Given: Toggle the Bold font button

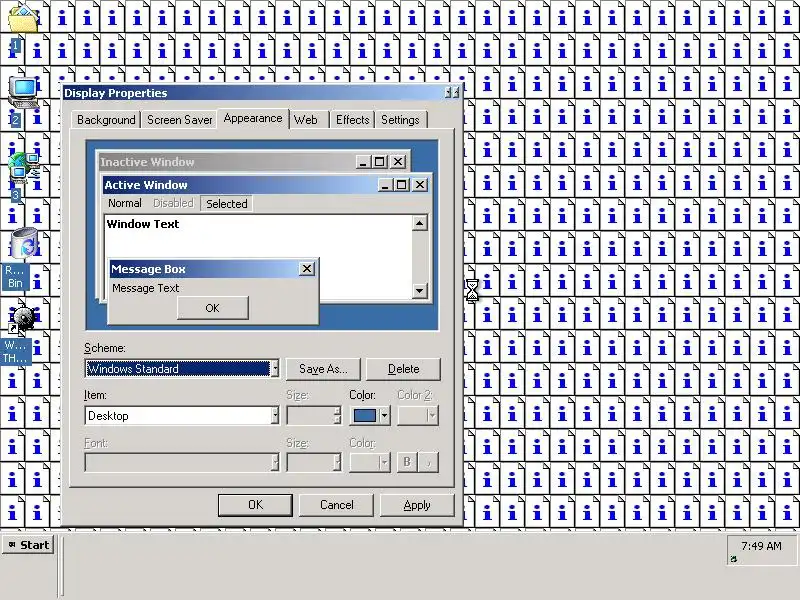Looking at the screenshot, I should coord(407,462).
